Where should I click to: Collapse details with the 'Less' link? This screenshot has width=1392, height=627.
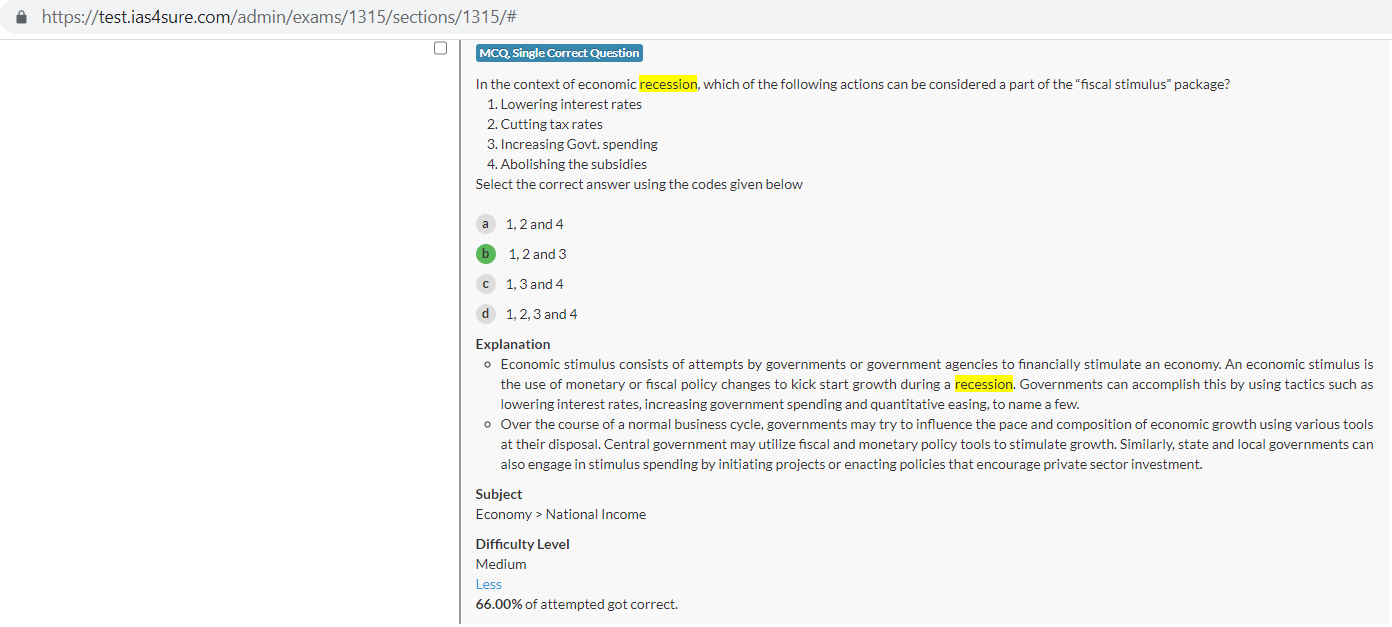(x=489, y=584)
